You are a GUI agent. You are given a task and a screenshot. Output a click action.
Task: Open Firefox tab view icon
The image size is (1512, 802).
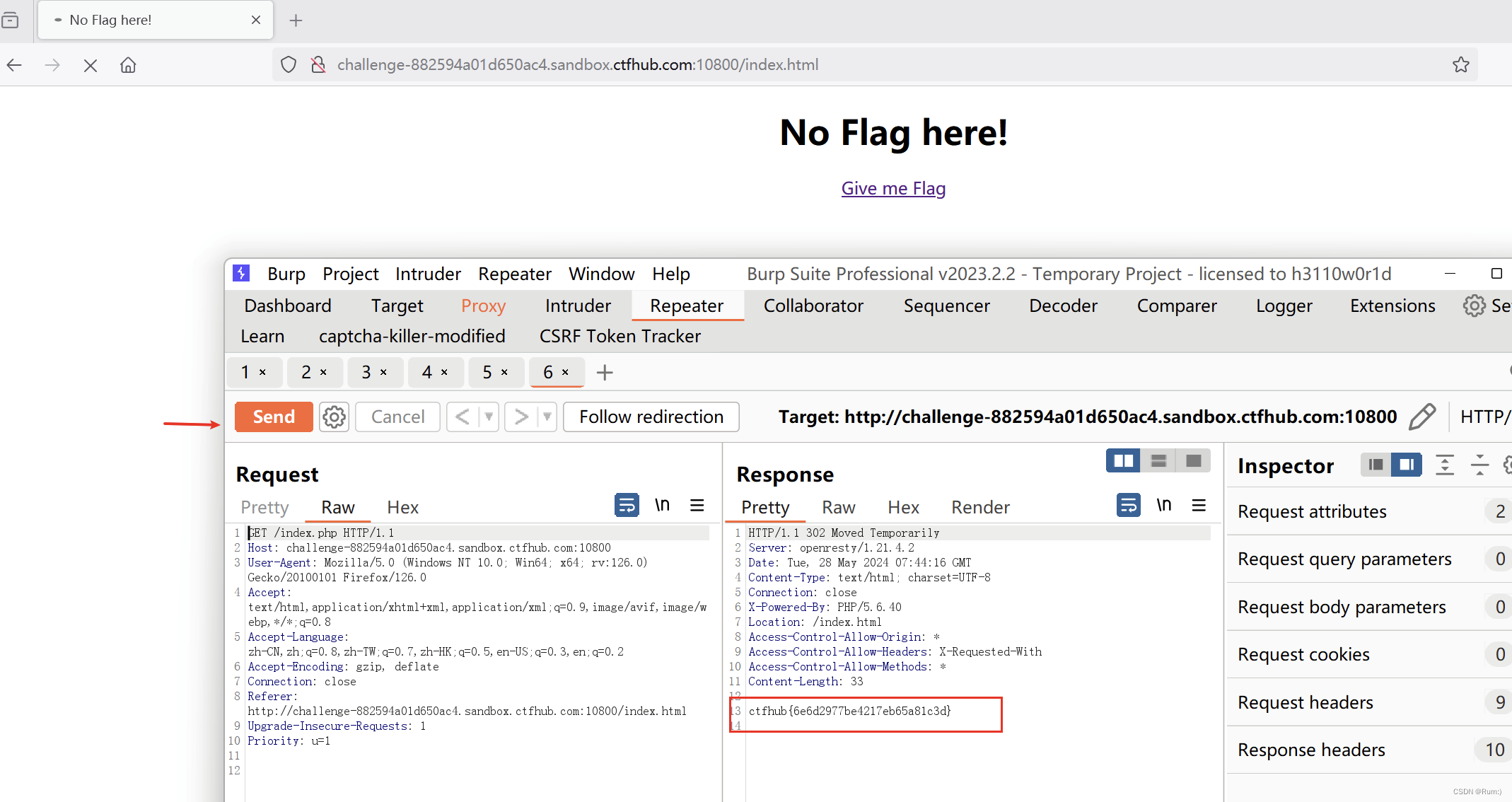coord(10,20)
